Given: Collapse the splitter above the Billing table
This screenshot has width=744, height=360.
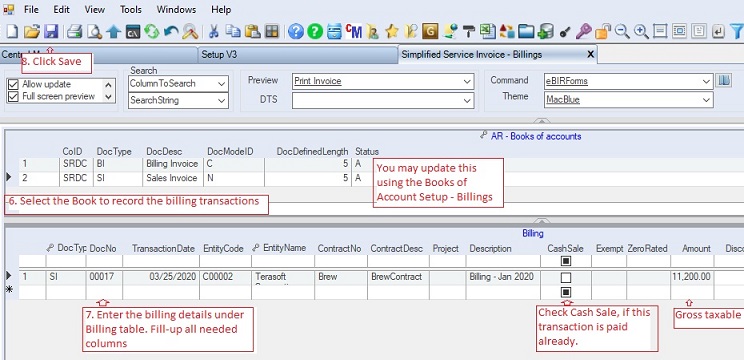Looking at the screenshot, I should click(541, 221).
